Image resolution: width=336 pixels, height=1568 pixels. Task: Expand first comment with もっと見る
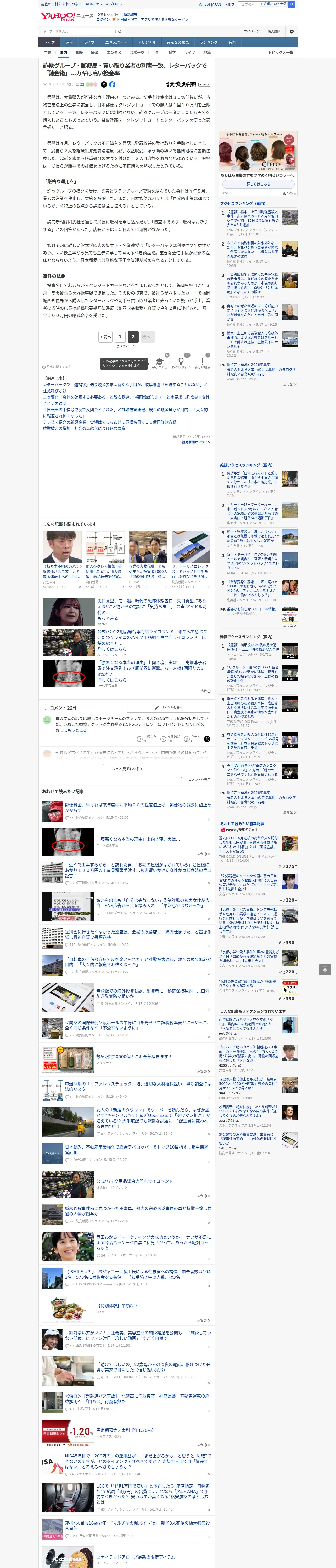pos(77,730)
